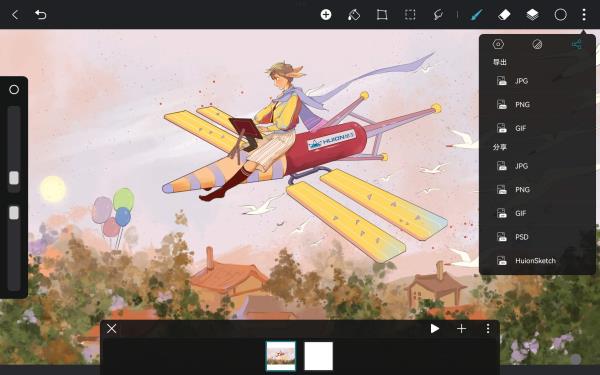Undo the last action

click(x=41, y=15)
